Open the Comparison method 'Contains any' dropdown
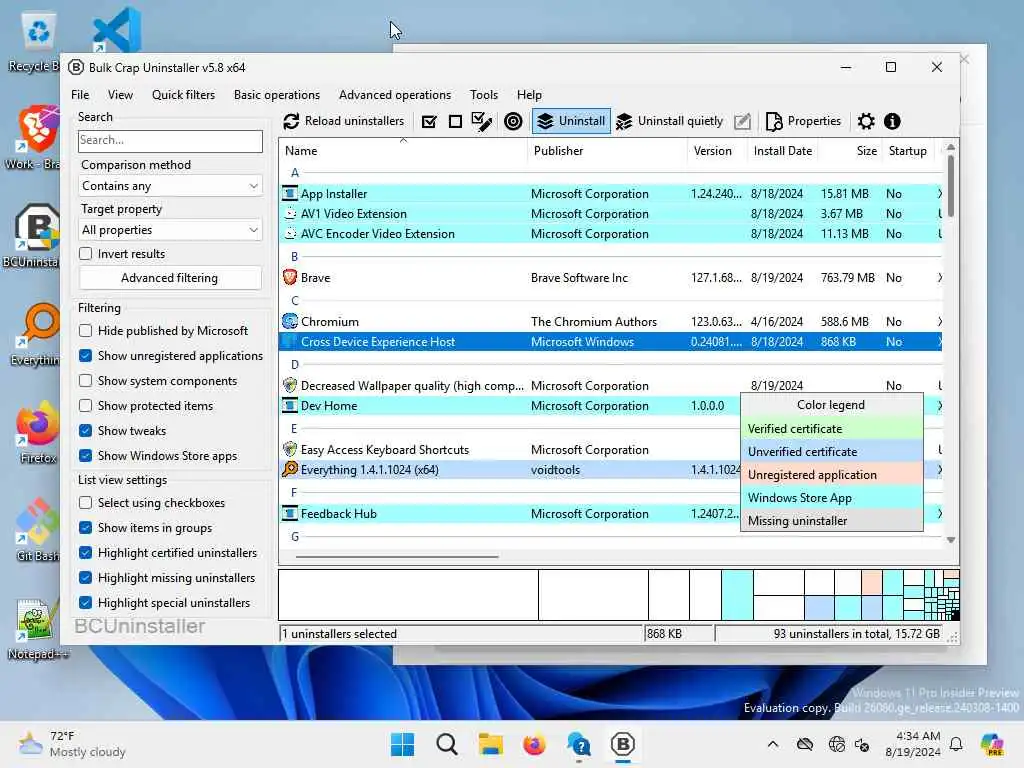This screenshot has height=768, width=1024. 170,186
